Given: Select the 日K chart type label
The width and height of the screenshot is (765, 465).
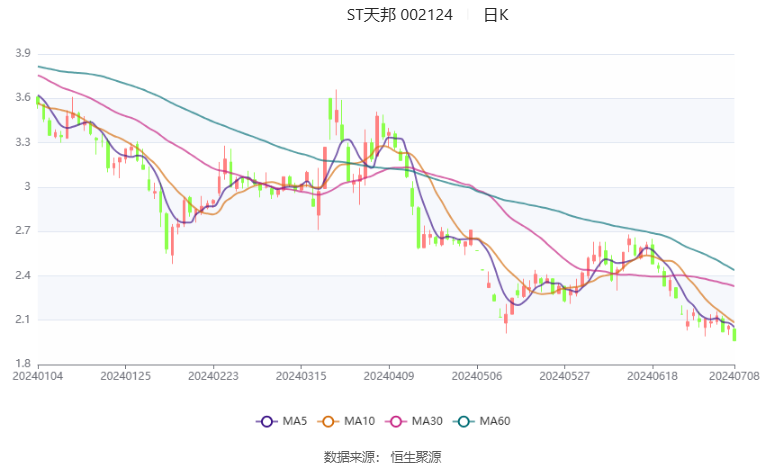Looking at the screenshot, I should coord(496,15).
